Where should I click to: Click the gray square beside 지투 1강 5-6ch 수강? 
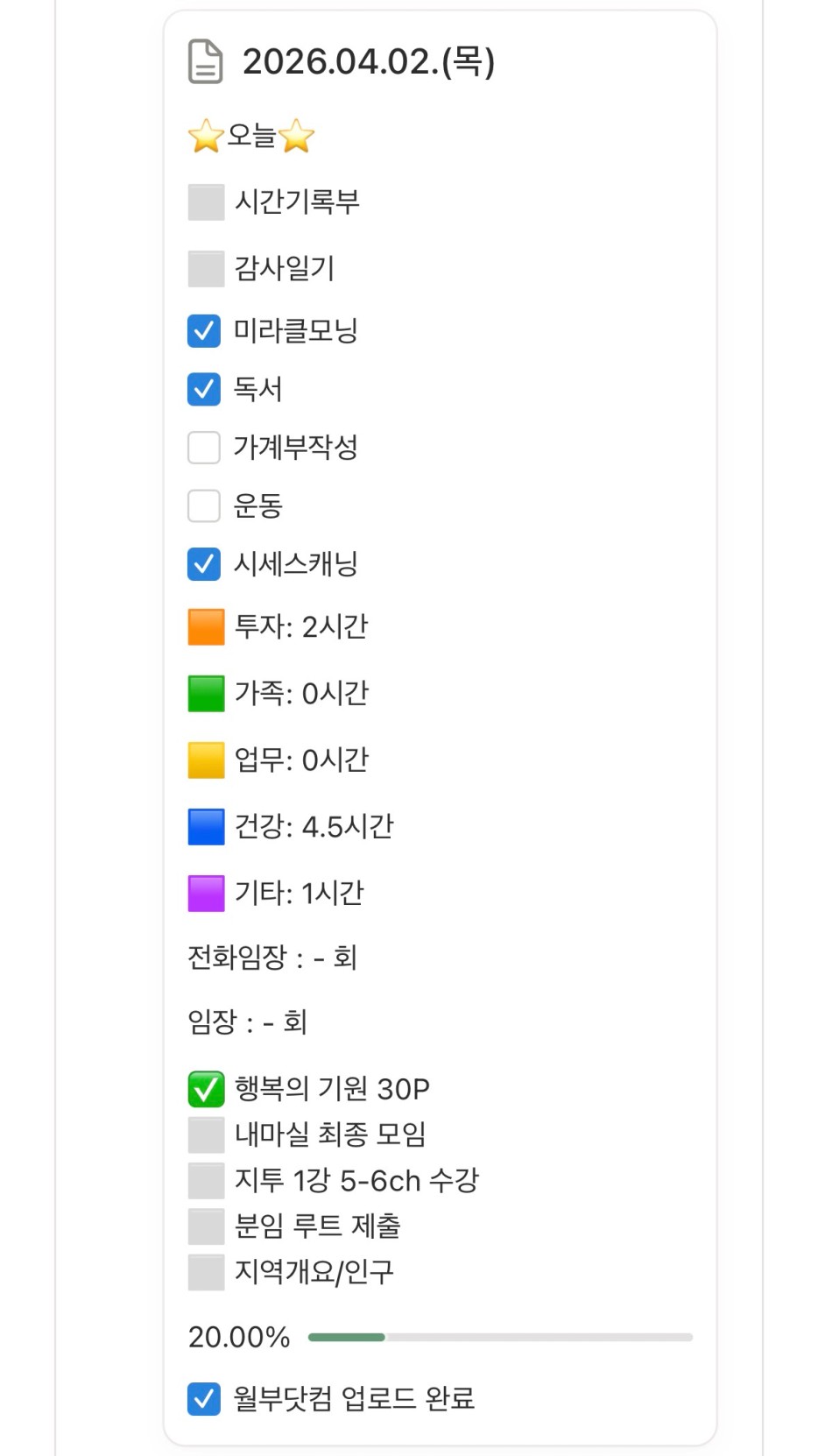[x=206, y=1181]
